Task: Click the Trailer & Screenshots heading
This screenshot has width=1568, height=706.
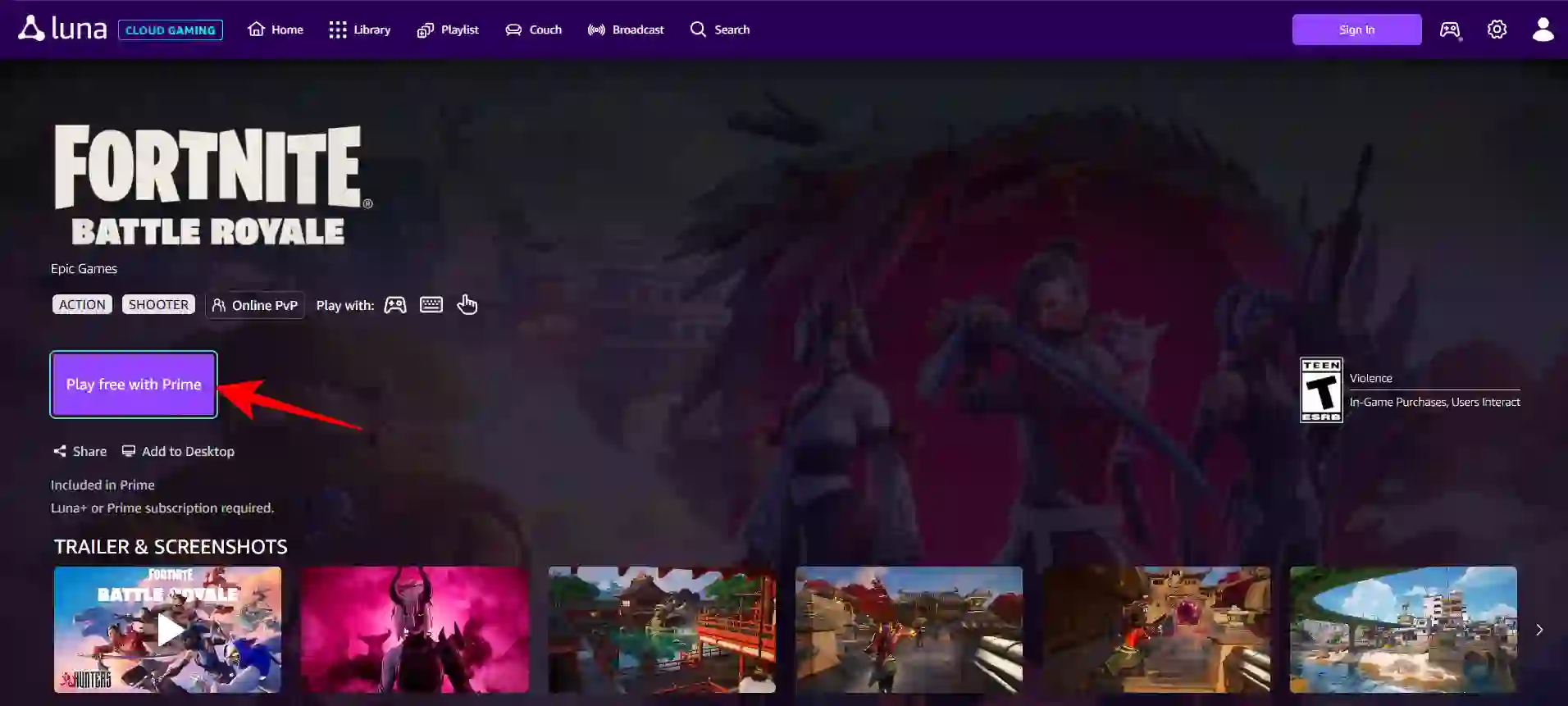Action: 171,546
